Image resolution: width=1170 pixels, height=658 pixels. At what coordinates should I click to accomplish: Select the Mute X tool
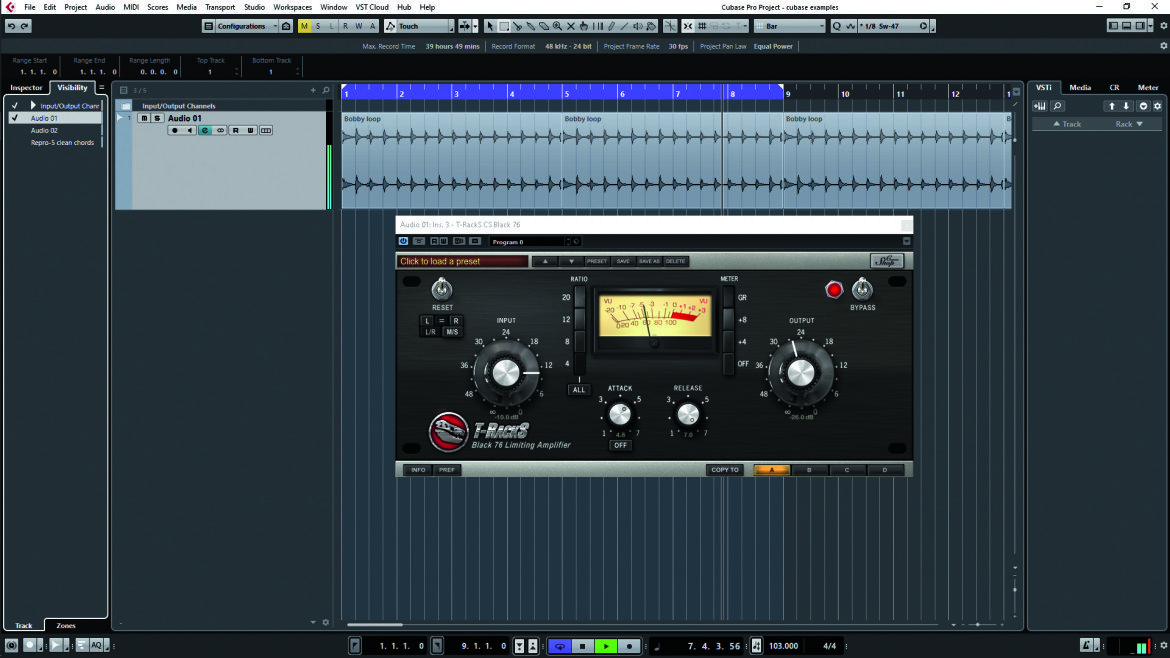click(x=571, y=26)
